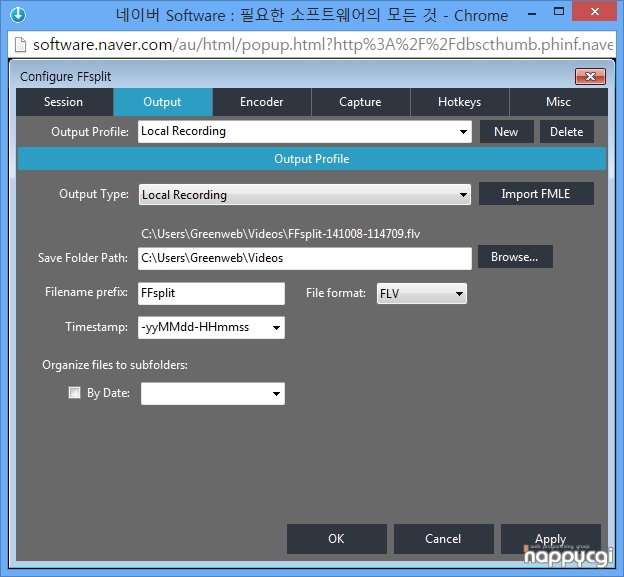The height and width of the screenshot is (577, 624).
Task: Open the Misc tab
Action: (x=558, y=102)
